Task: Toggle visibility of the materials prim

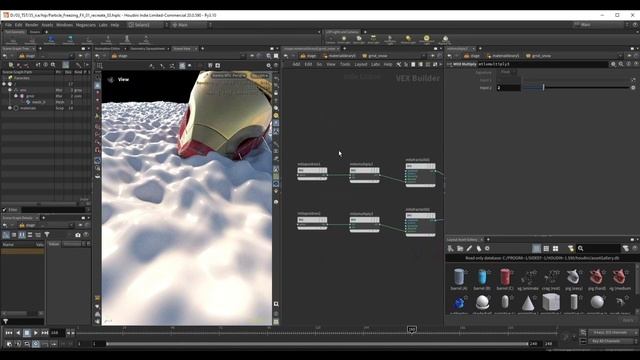Action: pyautogui.click(x=16, y=108)
